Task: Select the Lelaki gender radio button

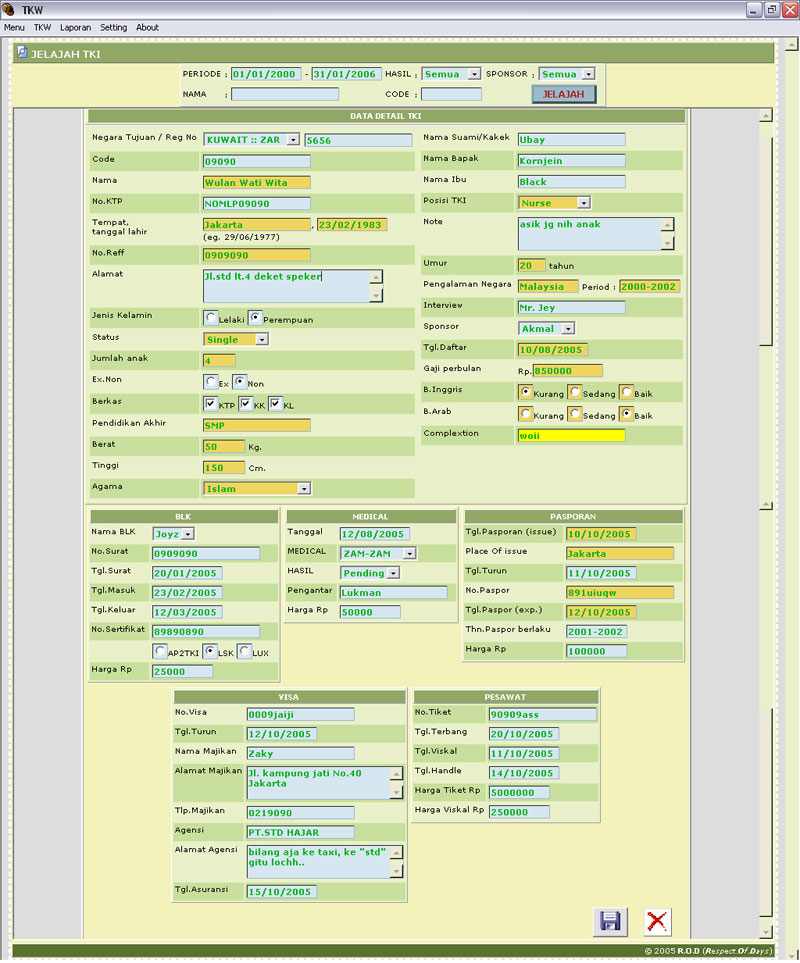Action: pyautogui.click(x=211, y=318)
